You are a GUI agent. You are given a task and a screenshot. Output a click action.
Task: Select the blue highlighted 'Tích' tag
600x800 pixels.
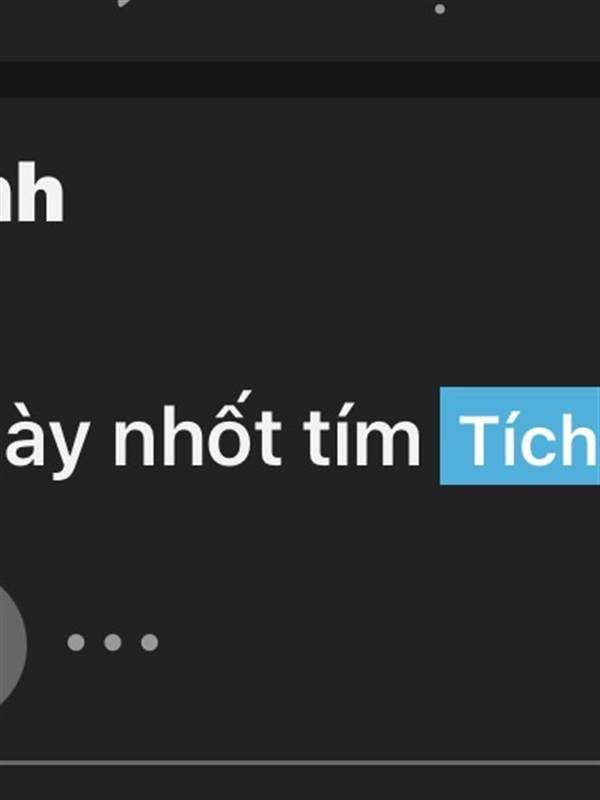click(x=520, y=436)
